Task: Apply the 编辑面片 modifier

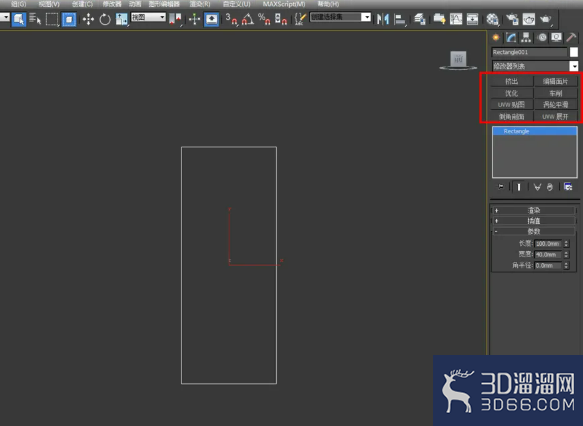Action: pyautogui.click(x=555, y=81)
